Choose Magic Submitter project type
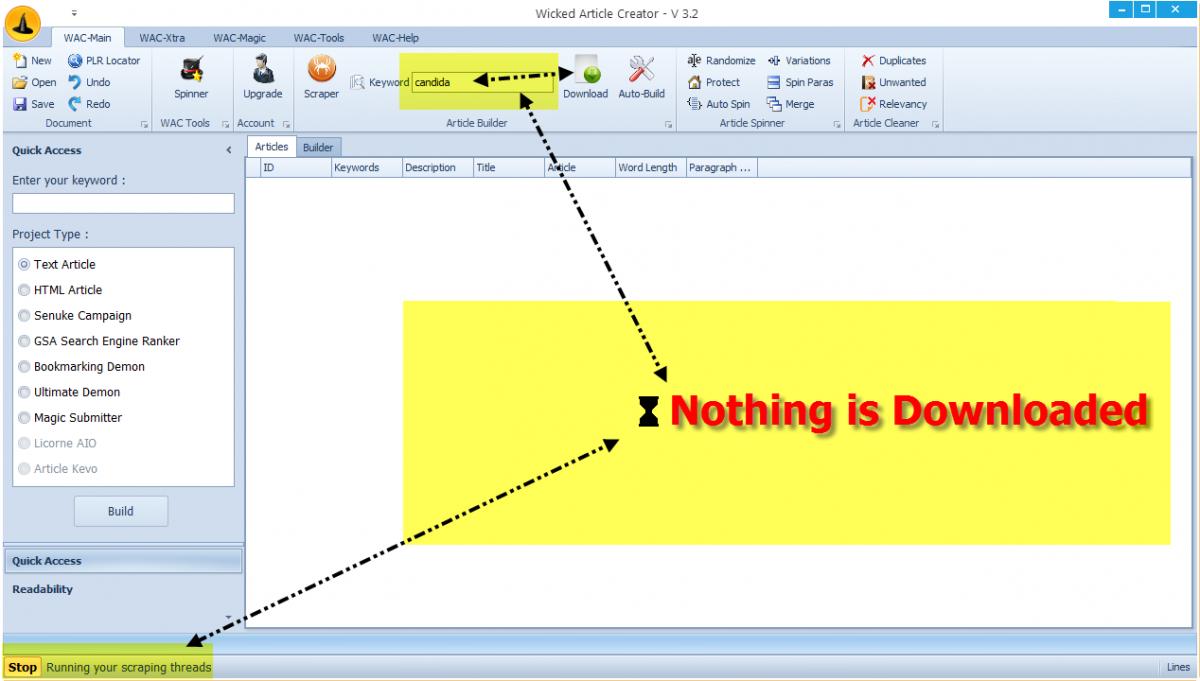The width and height of the screenshot is (1200, 681). pyautogui.click(x=70, y=418)
